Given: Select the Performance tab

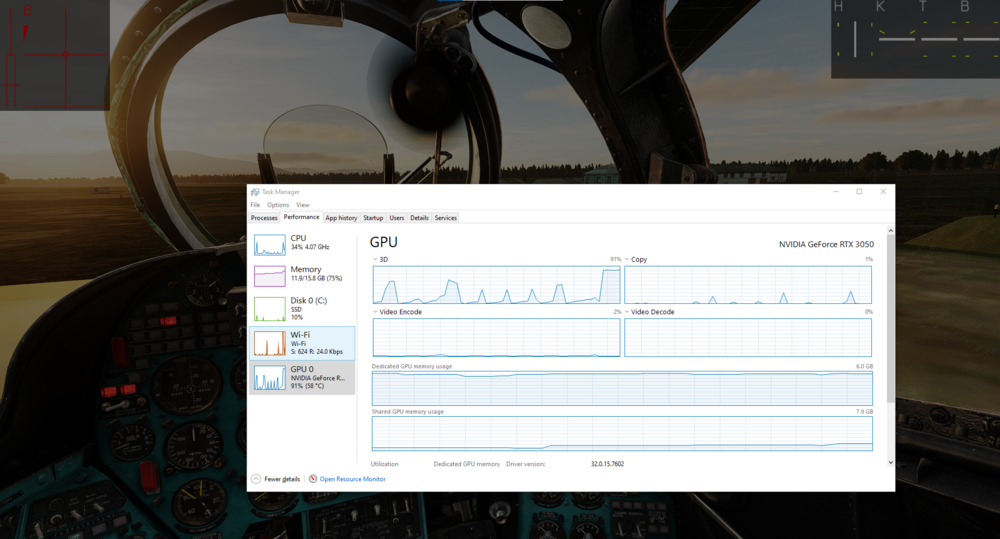Looking at the screenshot, I should [x=302, y=218].
